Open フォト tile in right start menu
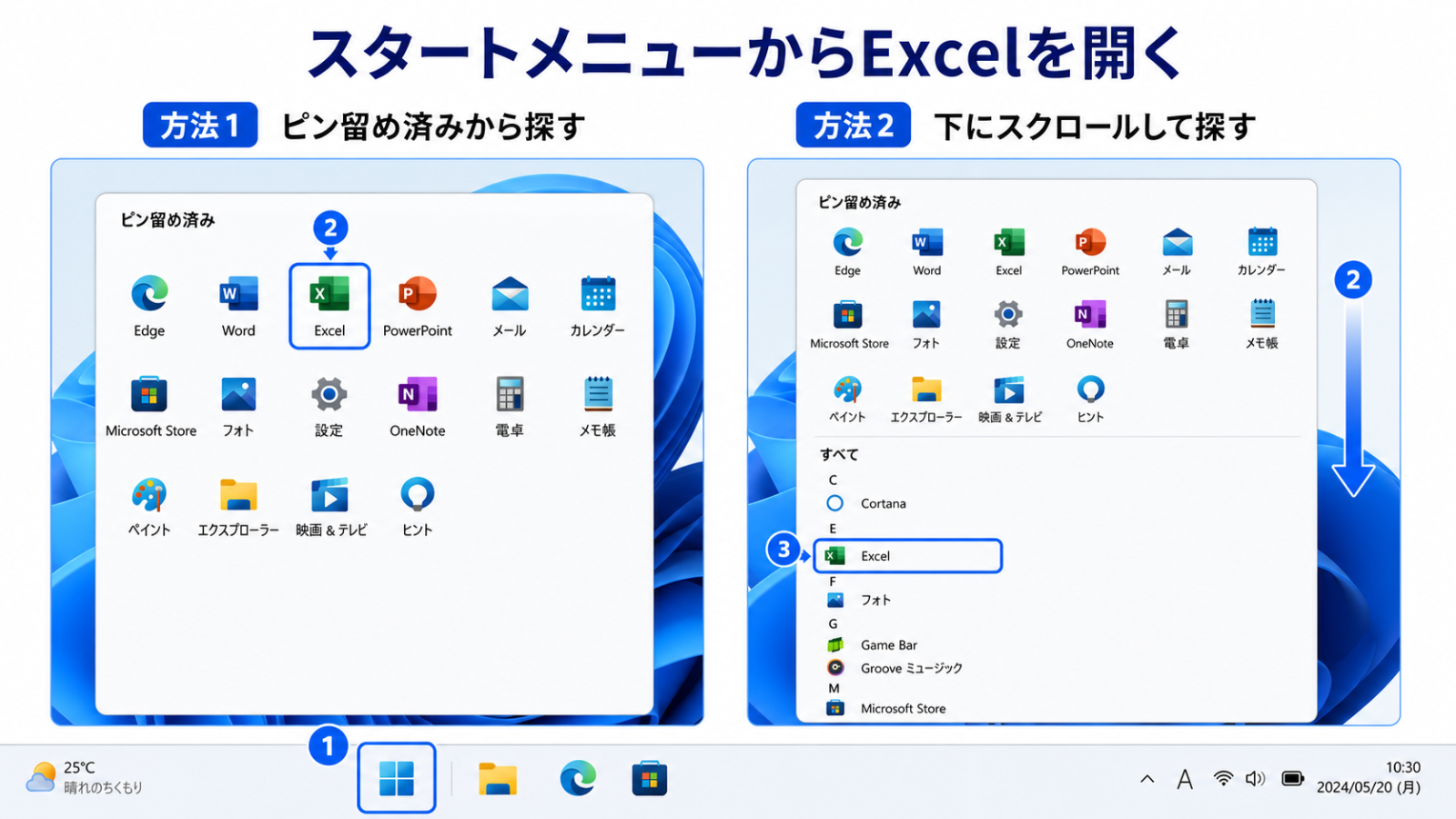This screenshot has width=1456, height=819. [x=926, y=325]
